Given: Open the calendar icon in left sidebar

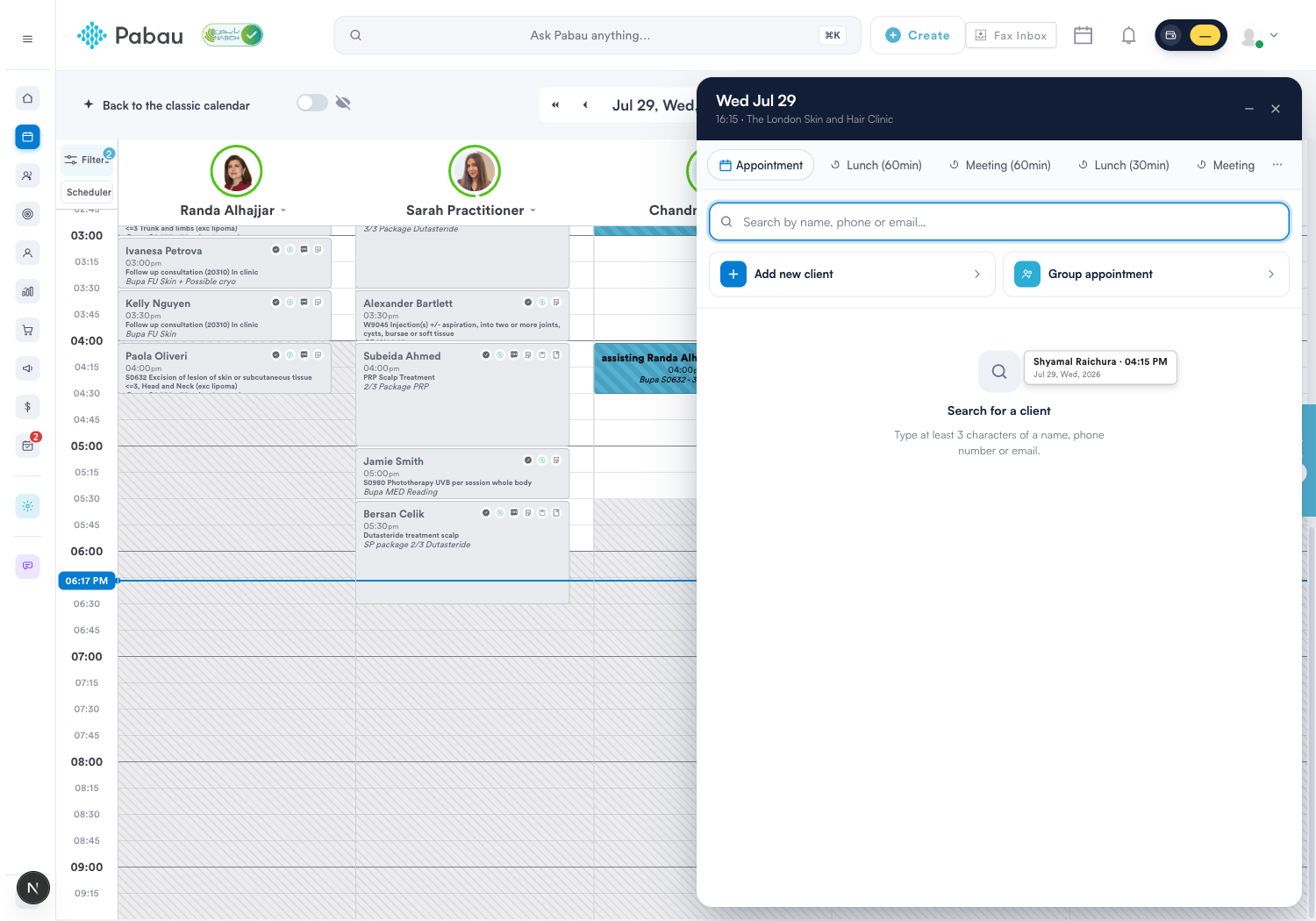Looking at the screenshot, I should click(27, 137).
